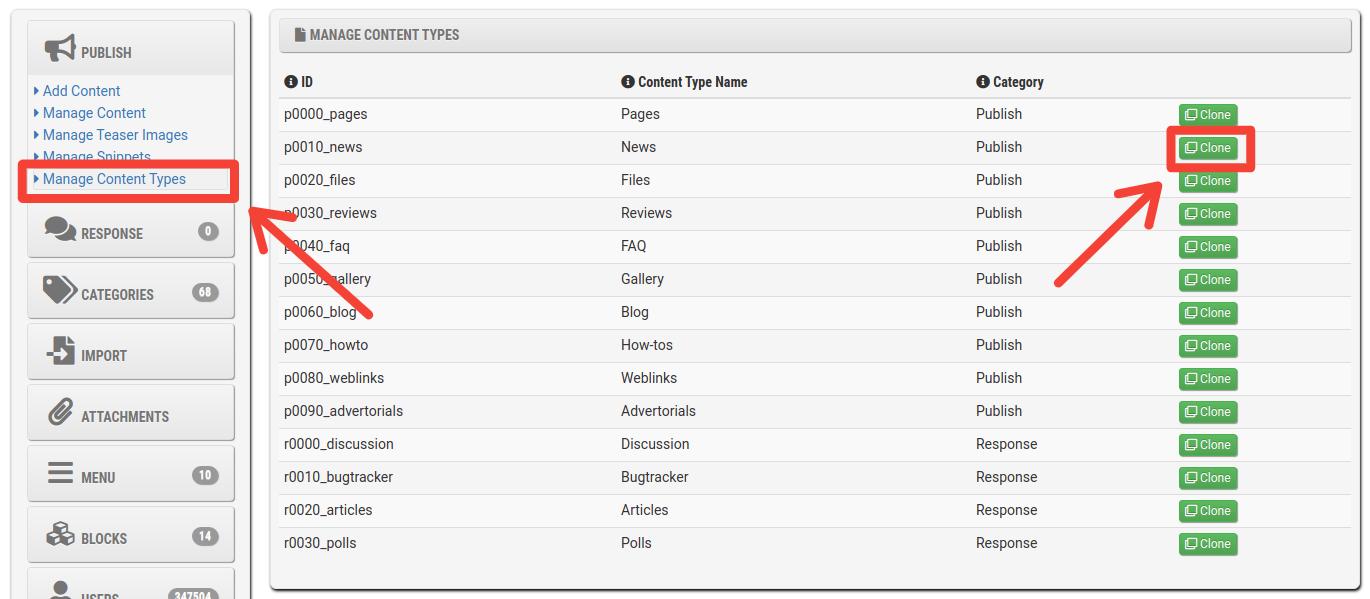Clone the r0030_polls content type
The height and width of the screenshot is (599, 1370).
pyautogui.click(x=1208, y=544)
